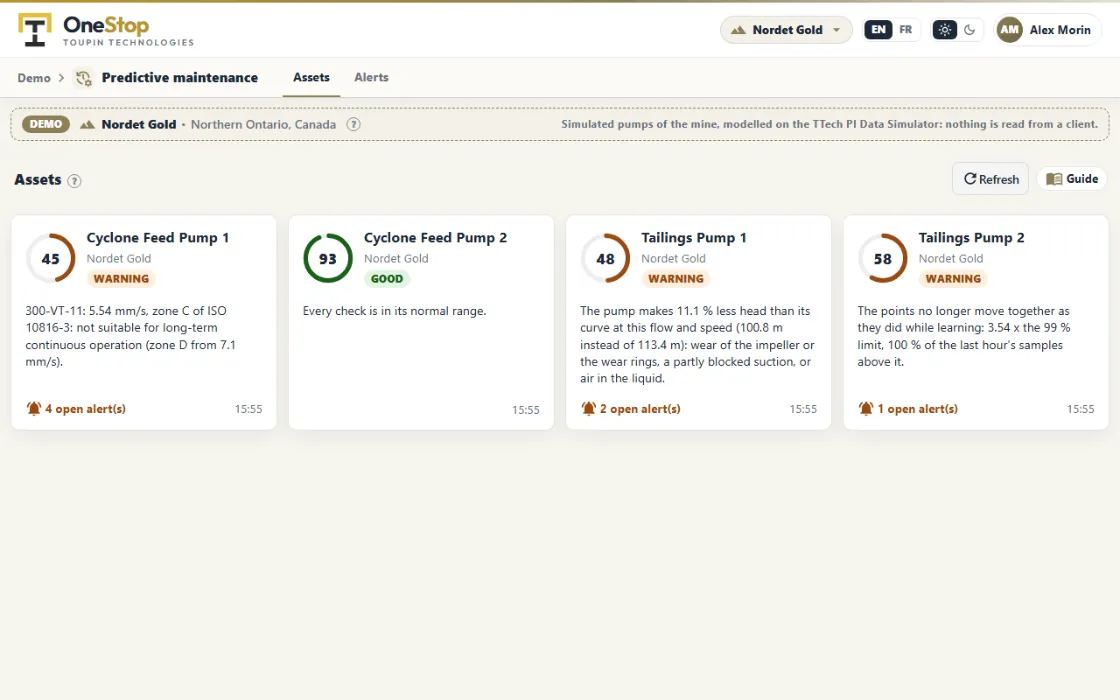Click the help icon beside Northern Ontario, Canada
The height and width of the screenshot is (700, 1120).
click(x=353, y=124)
